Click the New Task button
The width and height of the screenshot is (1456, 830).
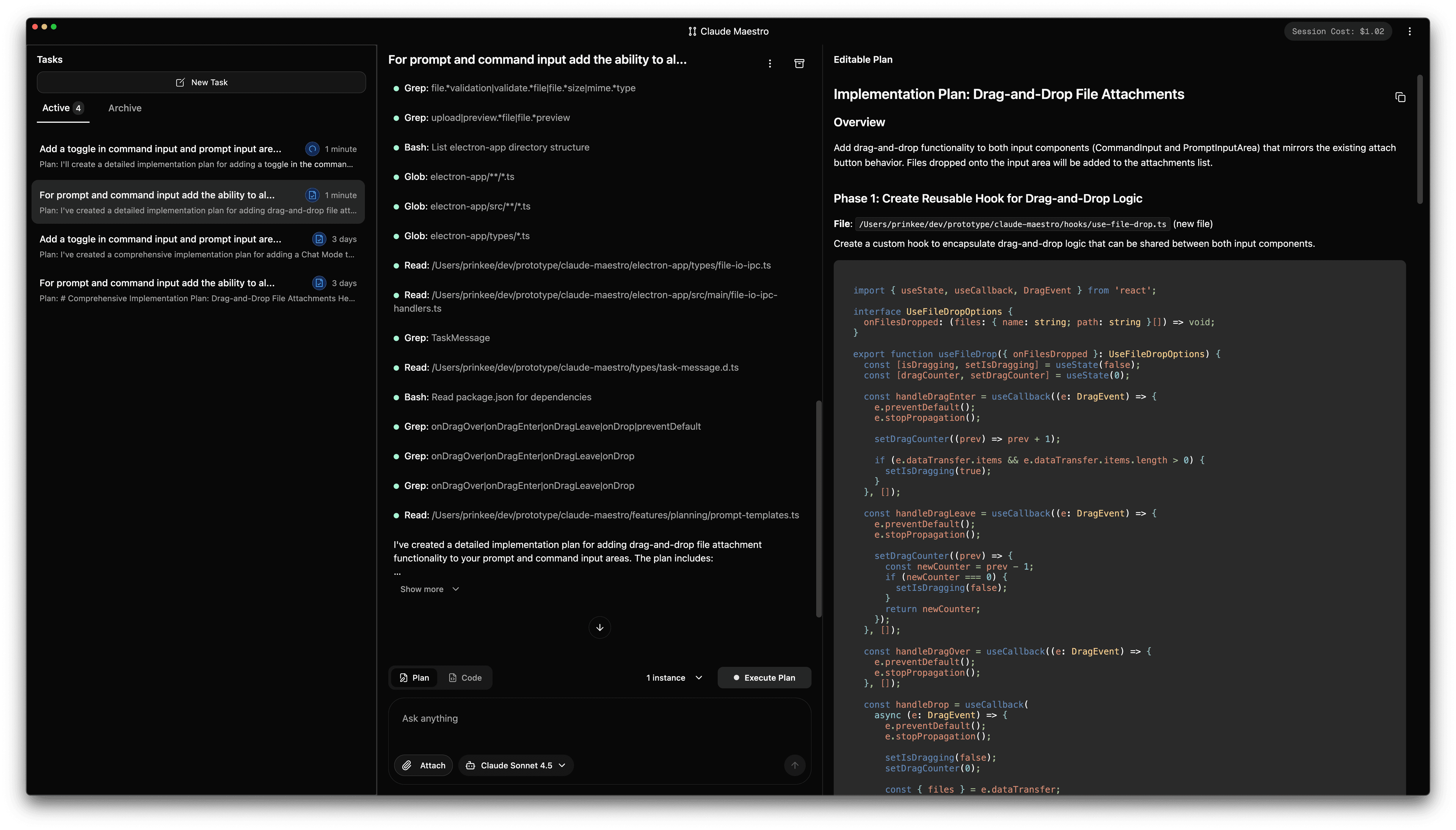pos(201,82)
